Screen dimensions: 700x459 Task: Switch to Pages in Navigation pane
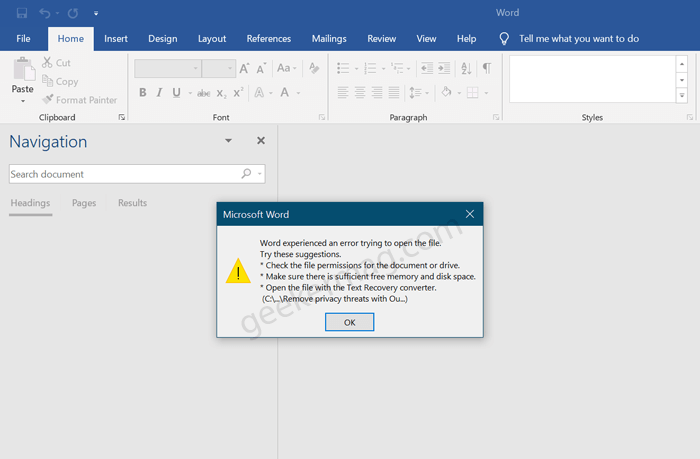point(84,203)
